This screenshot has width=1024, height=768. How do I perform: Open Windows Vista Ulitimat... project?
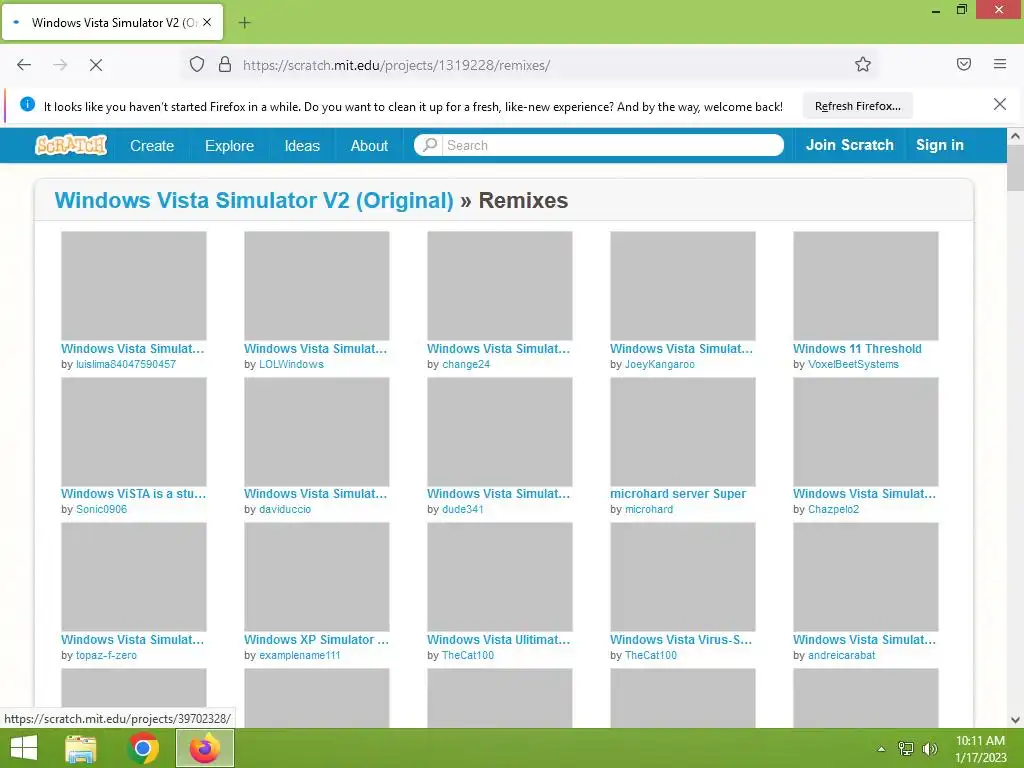pyautogui.click(x=498, y=639)
